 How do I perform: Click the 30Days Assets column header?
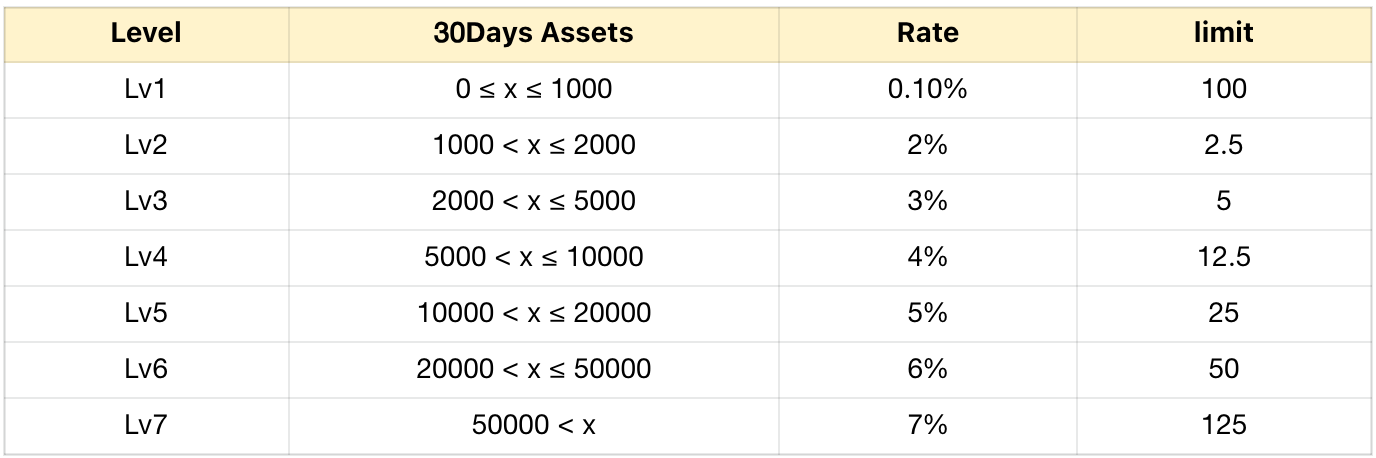(x=533, y=33)
